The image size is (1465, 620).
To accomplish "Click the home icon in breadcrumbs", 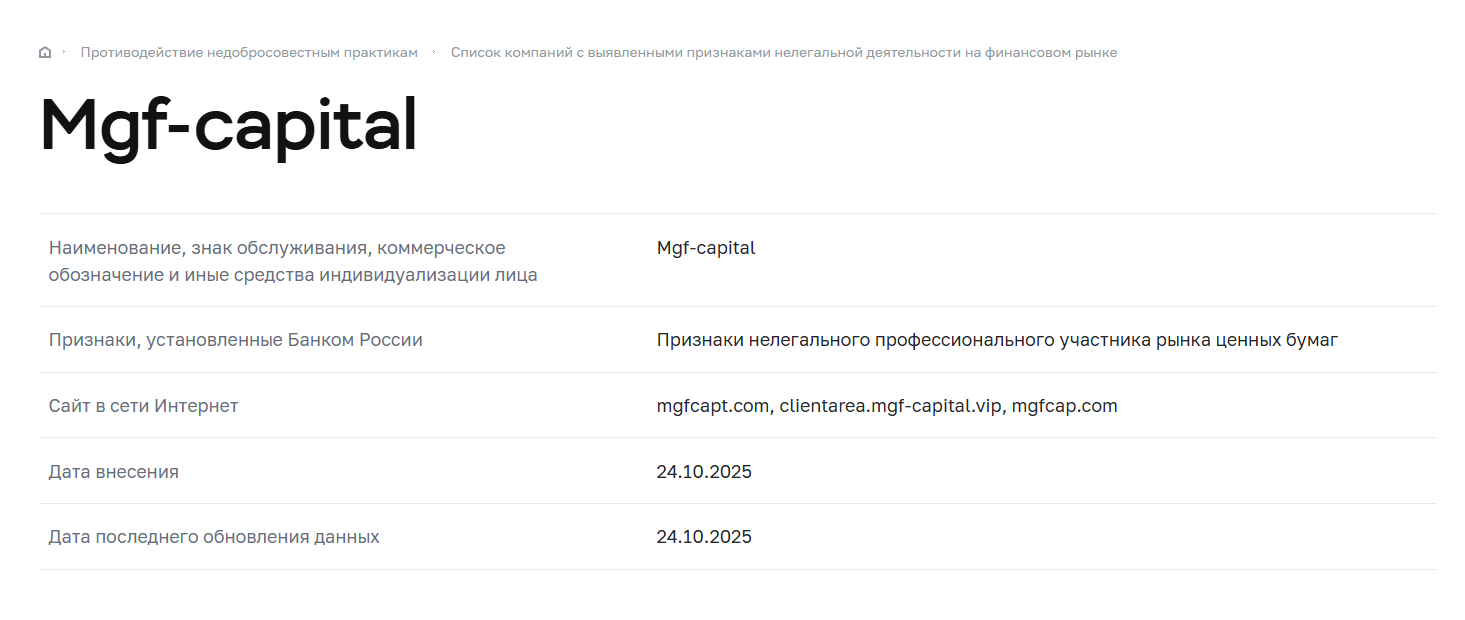I will coord(45,52).
